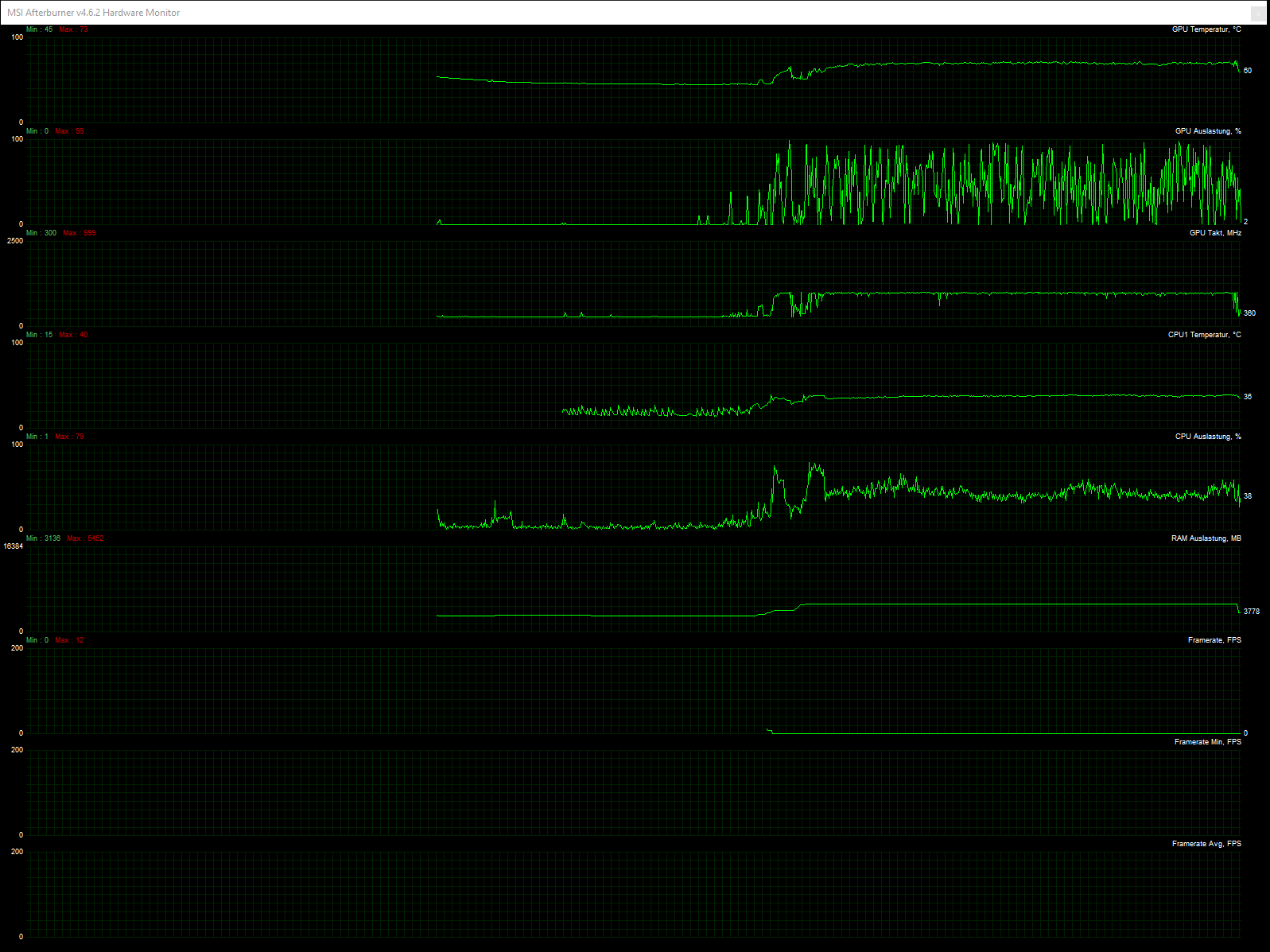Click the 2500 axis label of GPU Takt
Screen dimensions: 1270x952
(x=15, y=241)
